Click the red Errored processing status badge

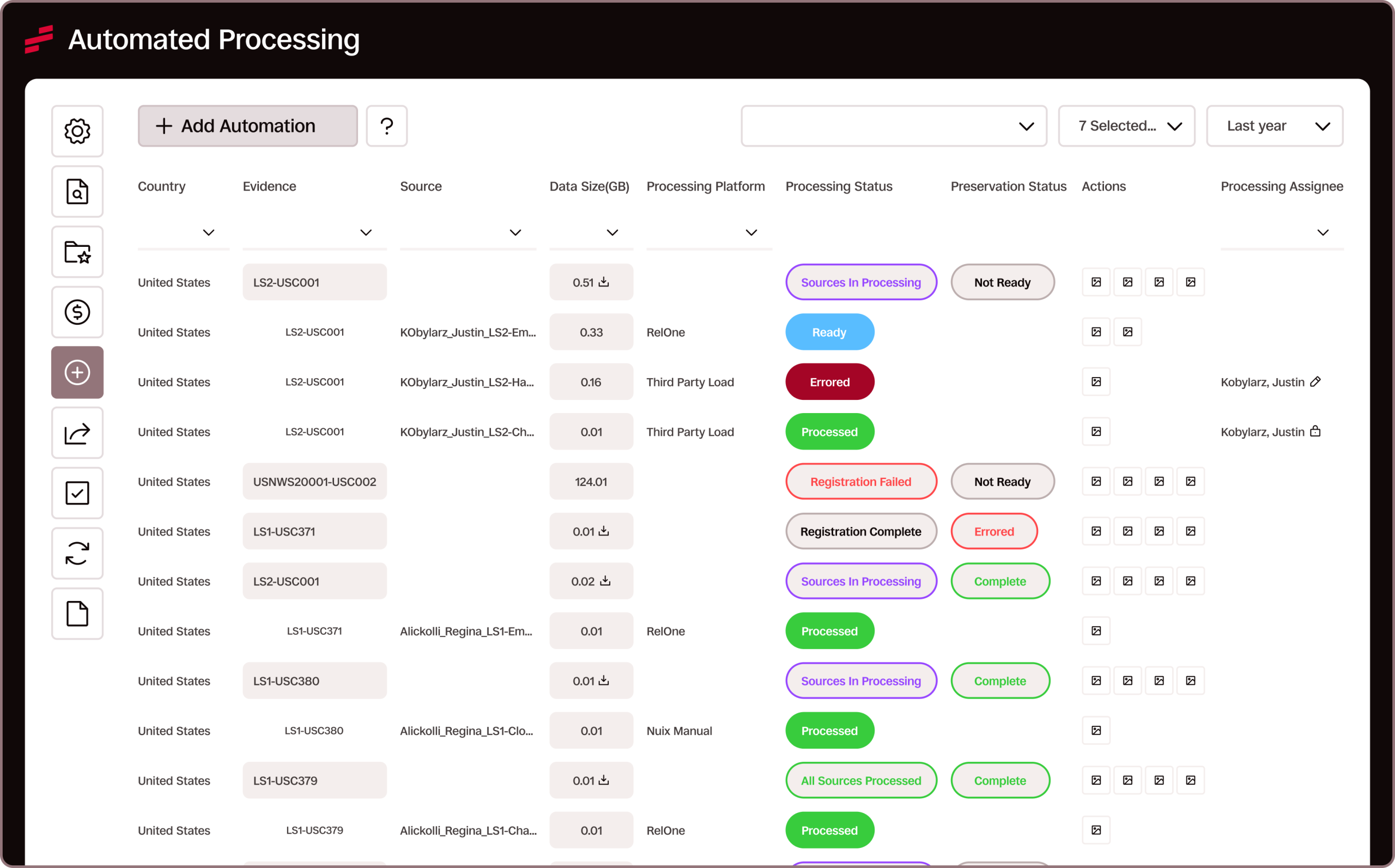[829, 382]
